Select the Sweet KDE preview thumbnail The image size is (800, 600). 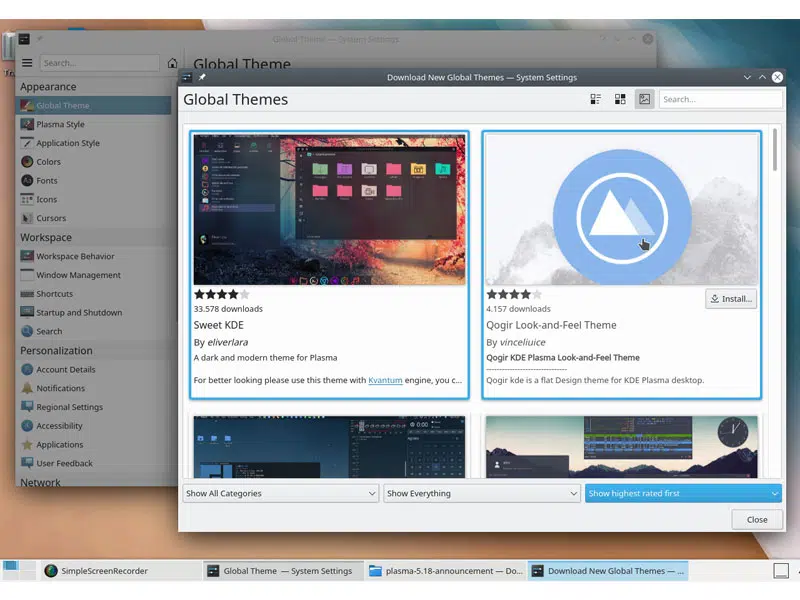(x=329, y=210)
